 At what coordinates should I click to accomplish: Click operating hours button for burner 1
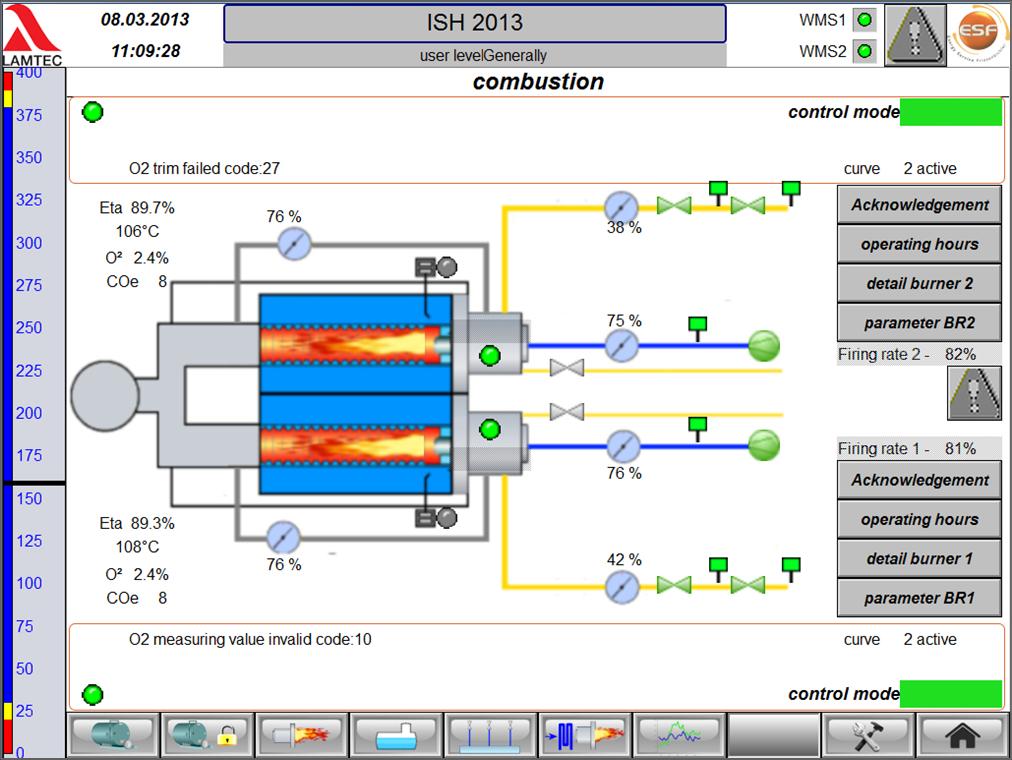[918, 520]
